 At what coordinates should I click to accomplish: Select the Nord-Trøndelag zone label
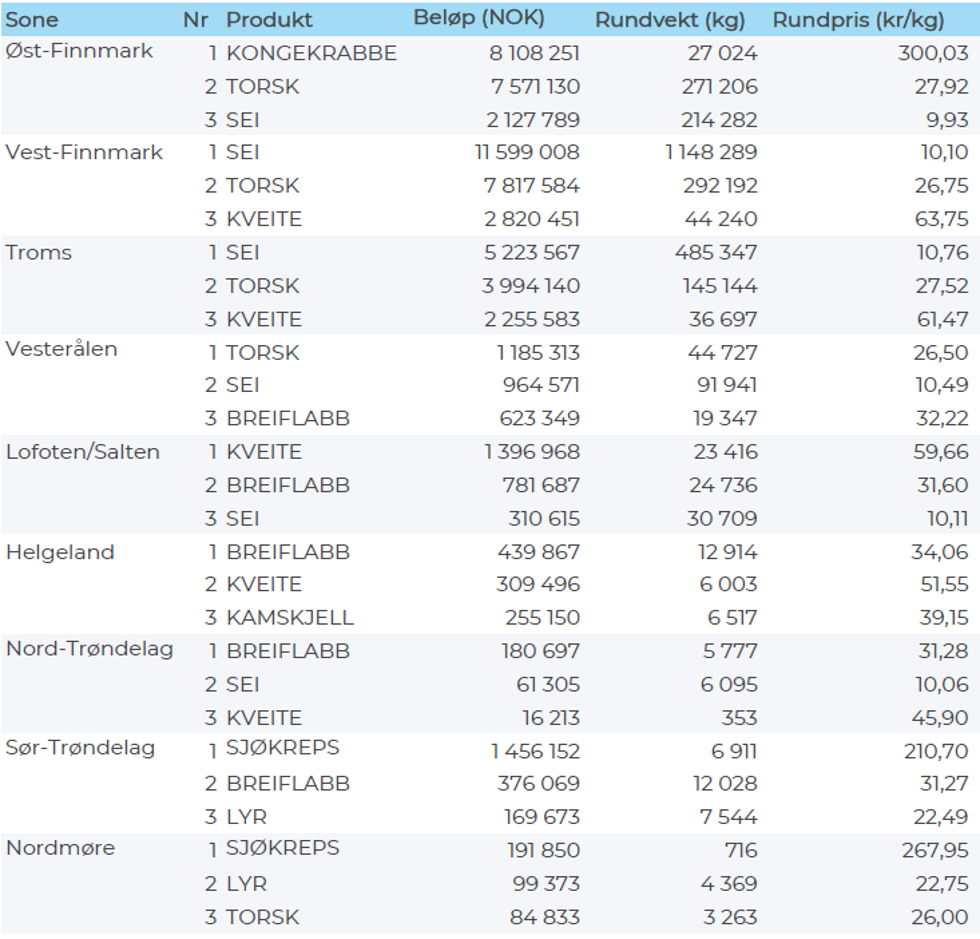(x=89, y=649)
